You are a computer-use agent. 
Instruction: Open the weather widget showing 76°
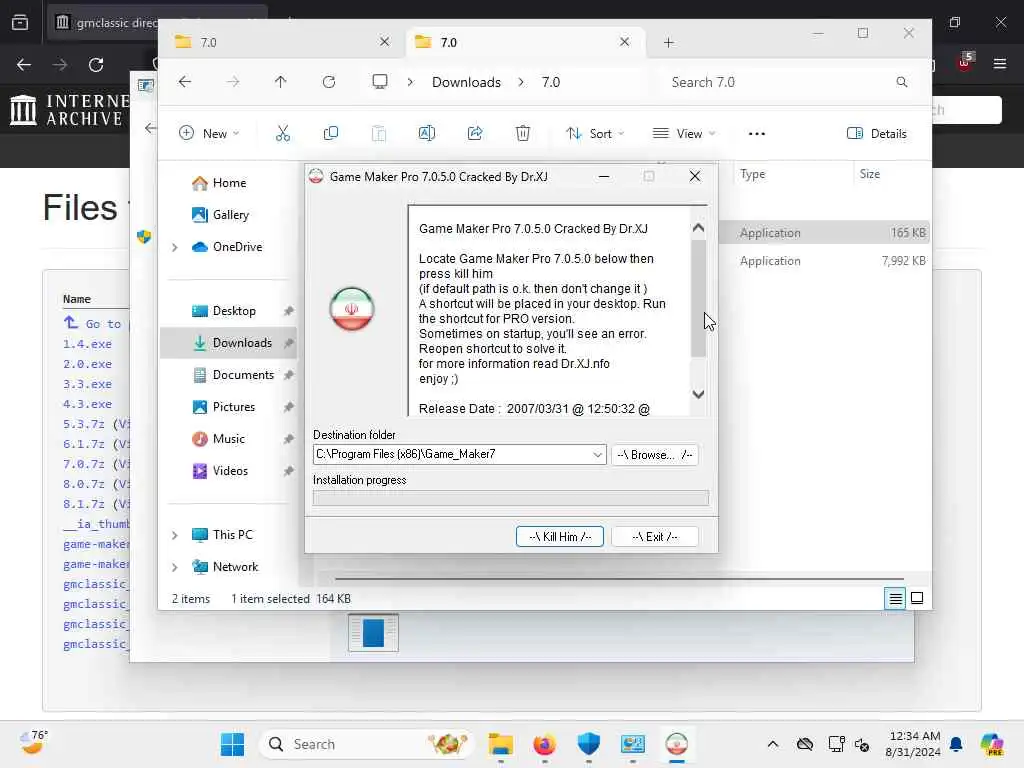(x=34, y=743)
